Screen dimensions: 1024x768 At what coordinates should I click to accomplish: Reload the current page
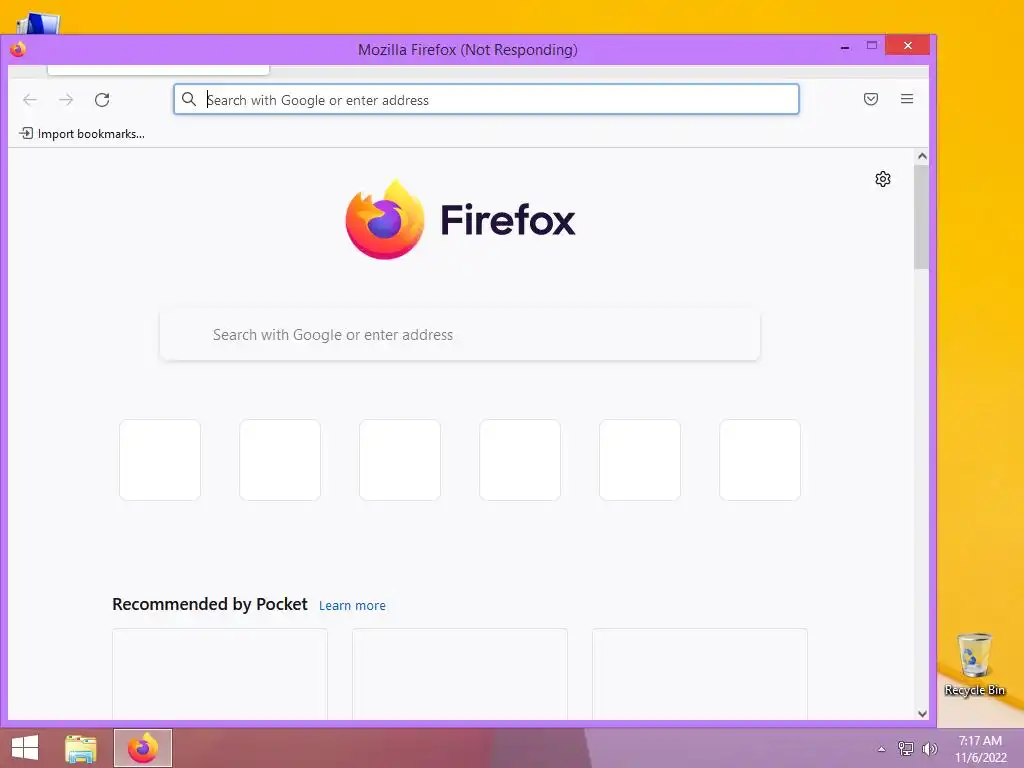102,100
